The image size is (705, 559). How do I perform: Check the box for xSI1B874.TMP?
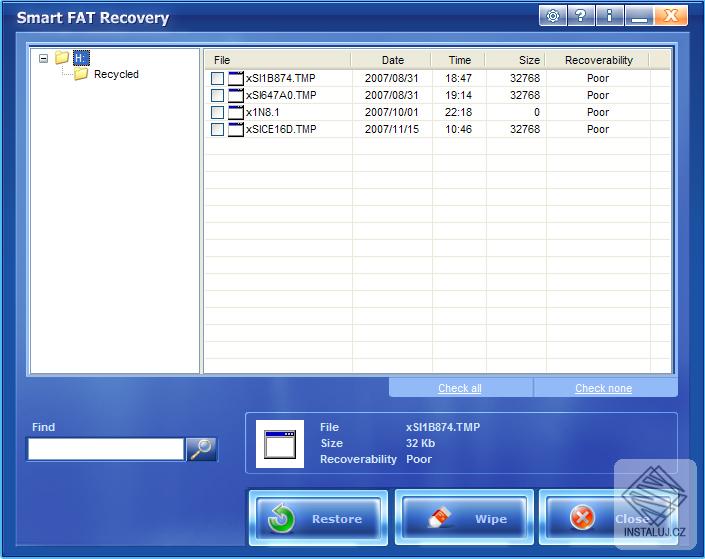click(x=217, y=78)
